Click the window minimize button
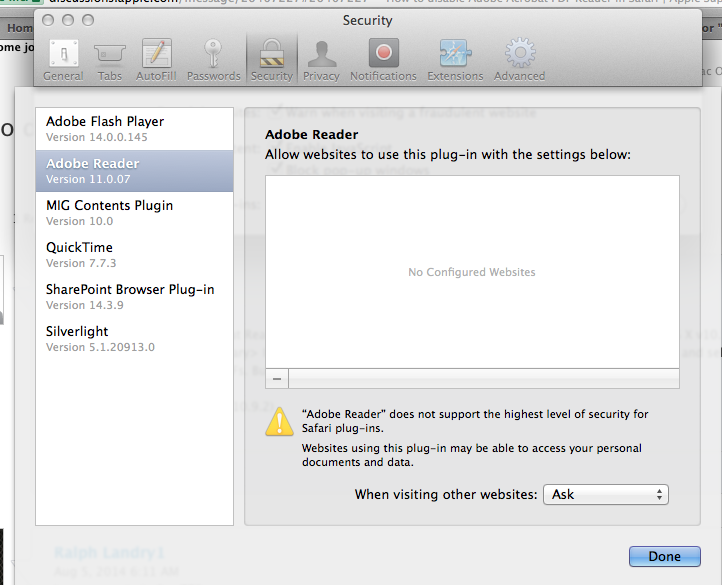Viewport: 722px width, 585px height. (68, 20)
